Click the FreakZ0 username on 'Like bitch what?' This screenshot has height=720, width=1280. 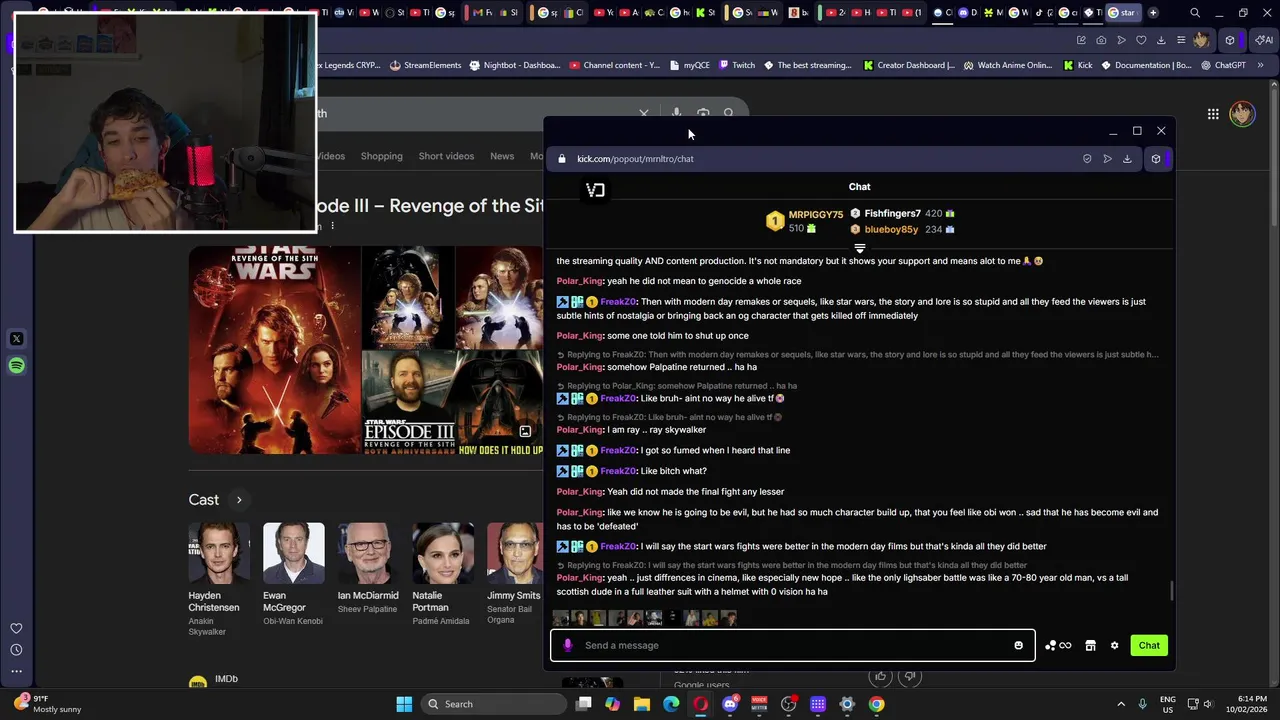click(x=618, y=471)
